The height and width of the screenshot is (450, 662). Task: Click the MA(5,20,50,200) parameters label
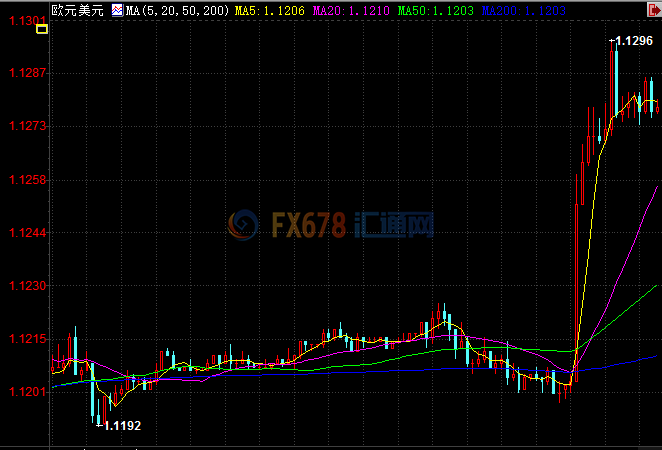[177, 11]
